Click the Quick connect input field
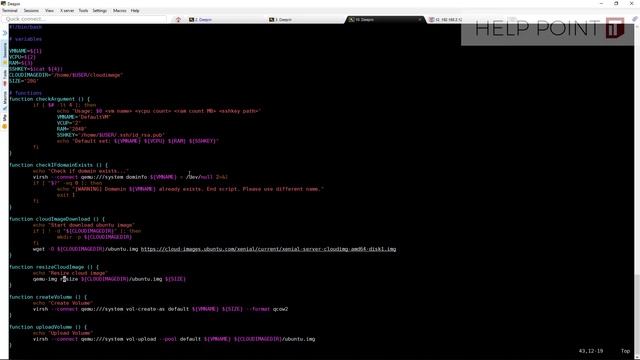 point(84,19)
